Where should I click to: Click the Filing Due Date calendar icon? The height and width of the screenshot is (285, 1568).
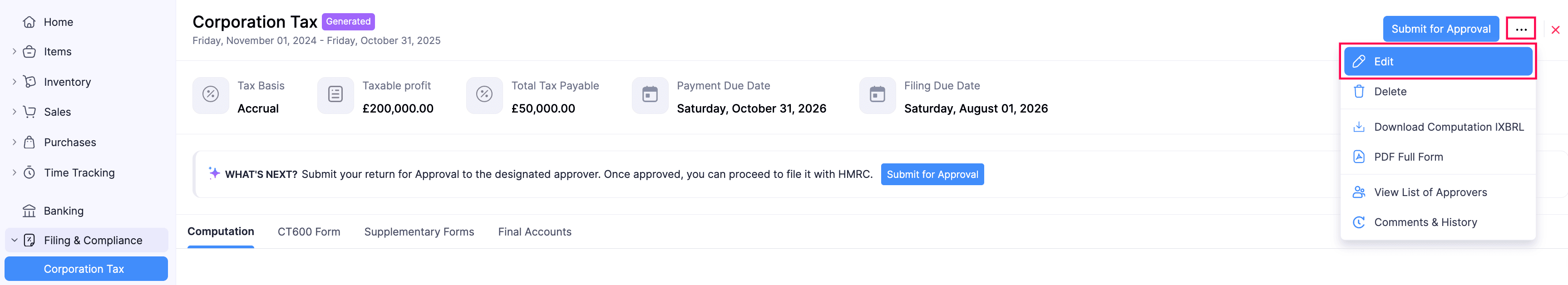pos(877,94)
